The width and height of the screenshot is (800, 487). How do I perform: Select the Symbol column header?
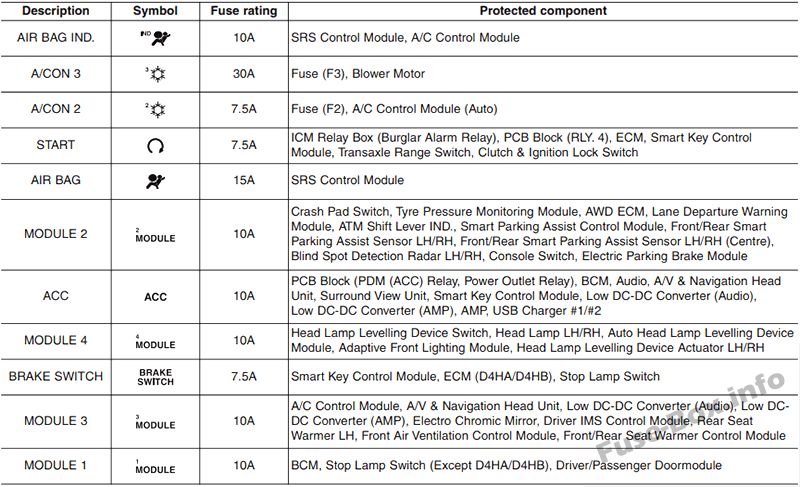click(155, 11)
